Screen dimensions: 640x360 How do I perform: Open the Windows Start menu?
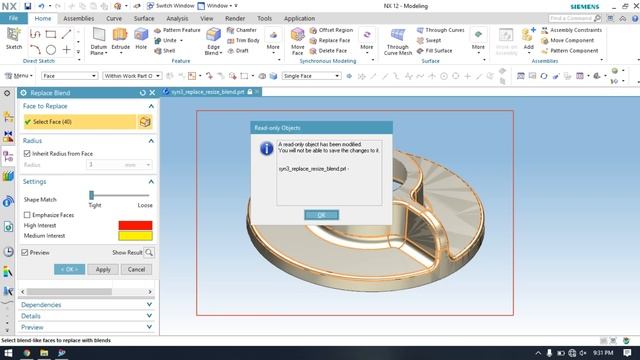coord(8,353)
